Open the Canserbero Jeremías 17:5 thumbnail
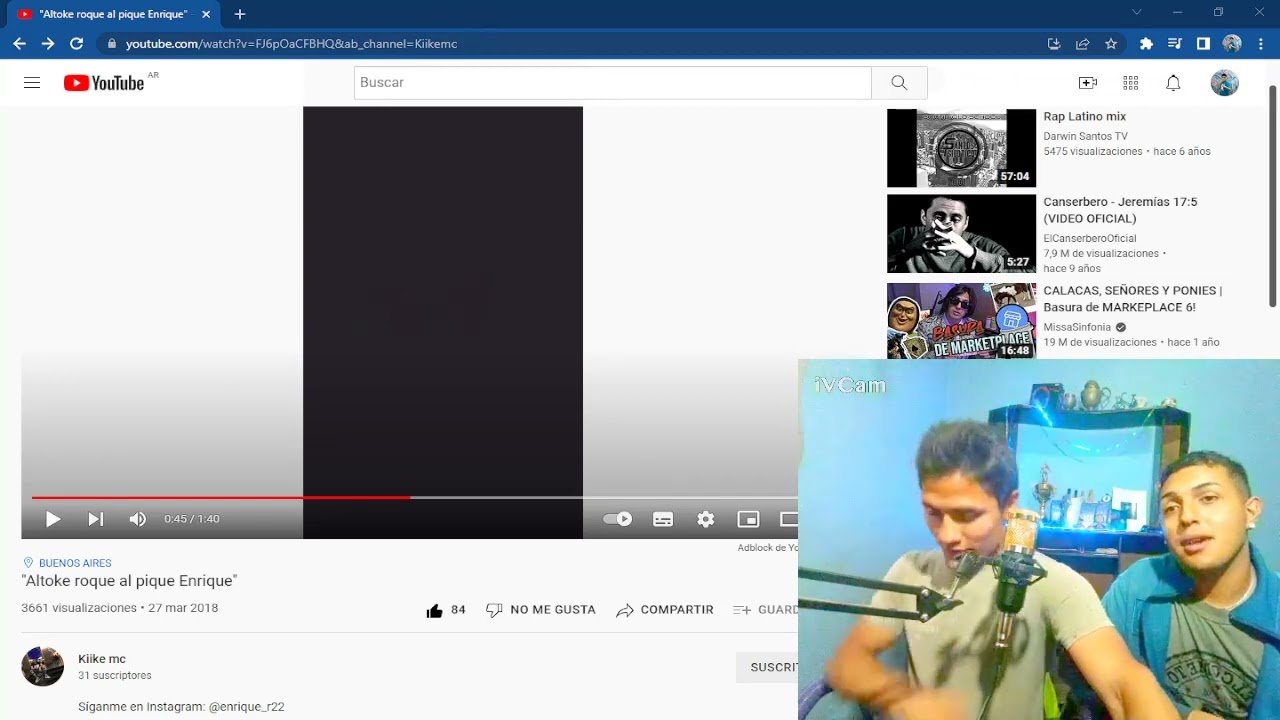Screen dimensions: 1280x720 [x=961, y=234]
